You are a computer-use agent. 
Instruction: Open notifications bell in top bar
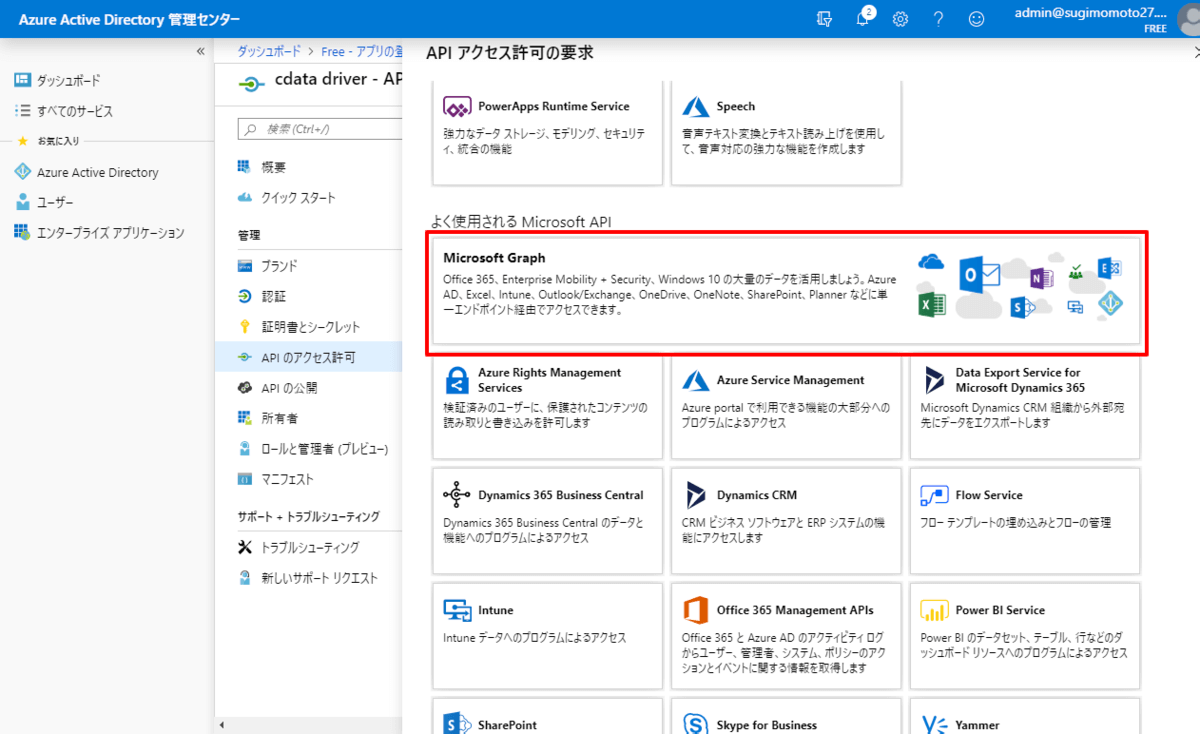tap(863, 18)
